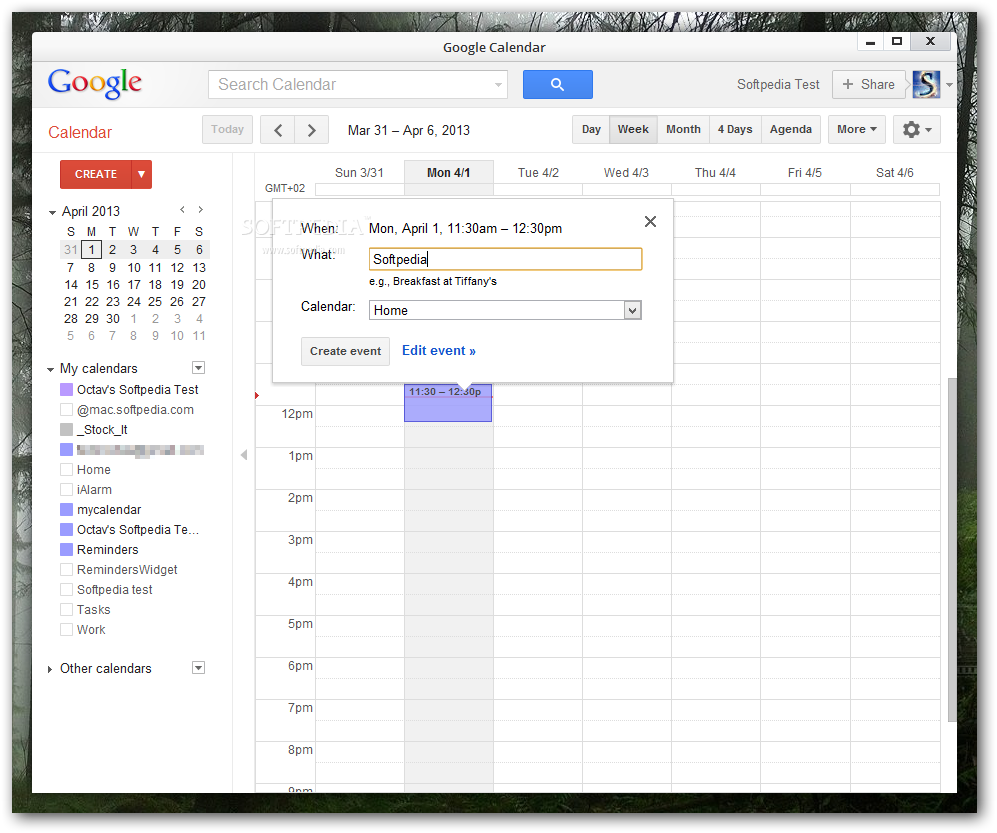This screenshot has width=997, height=833.
Task: Toggle Tasks calendar visibility
Action: click(x=66, y=609)
